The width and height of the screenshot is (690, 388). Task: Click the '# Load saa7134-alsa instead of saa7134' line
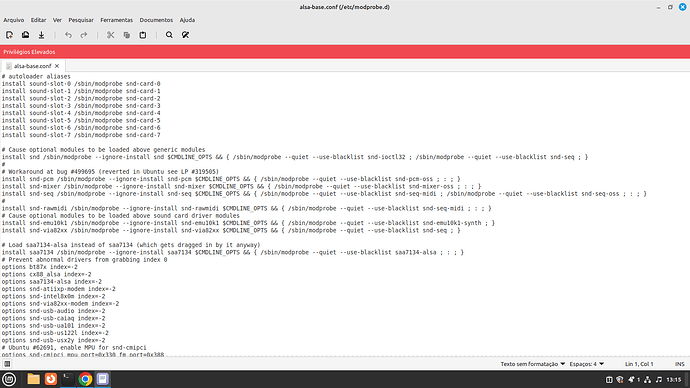131,245
